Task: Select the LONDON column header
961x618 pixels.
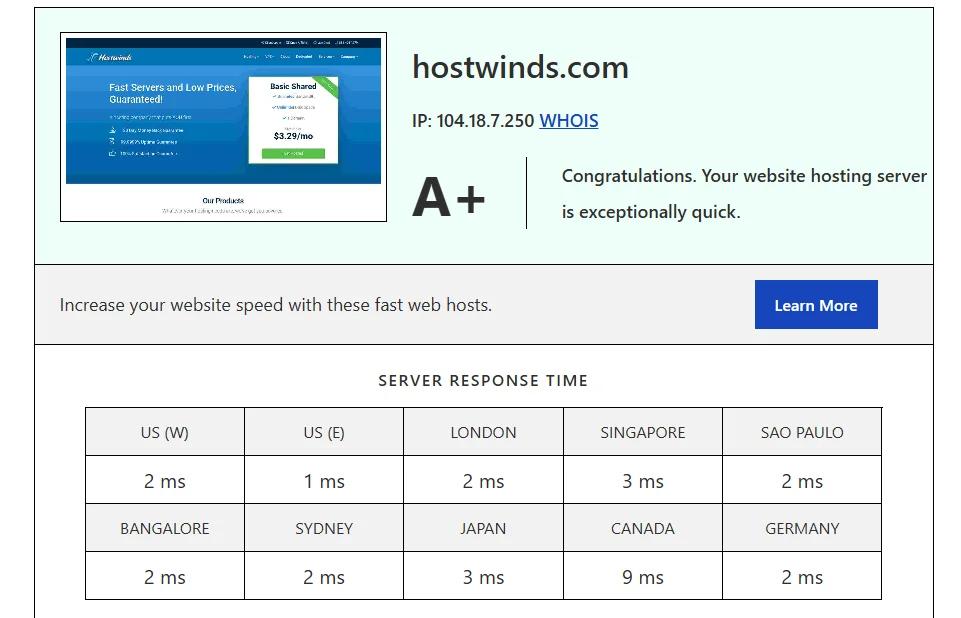Action: pos(484,432)
